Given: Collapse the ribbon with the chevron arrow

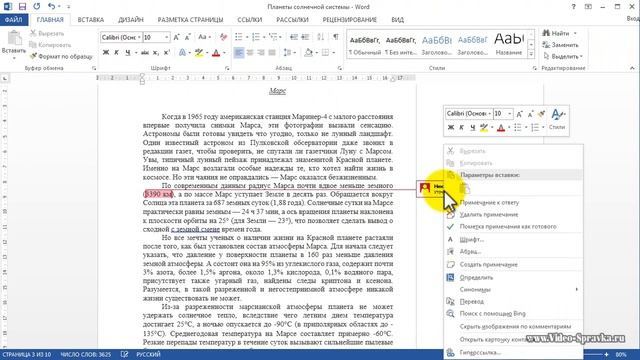Looking at the screenshot, I should coord(632,68).
